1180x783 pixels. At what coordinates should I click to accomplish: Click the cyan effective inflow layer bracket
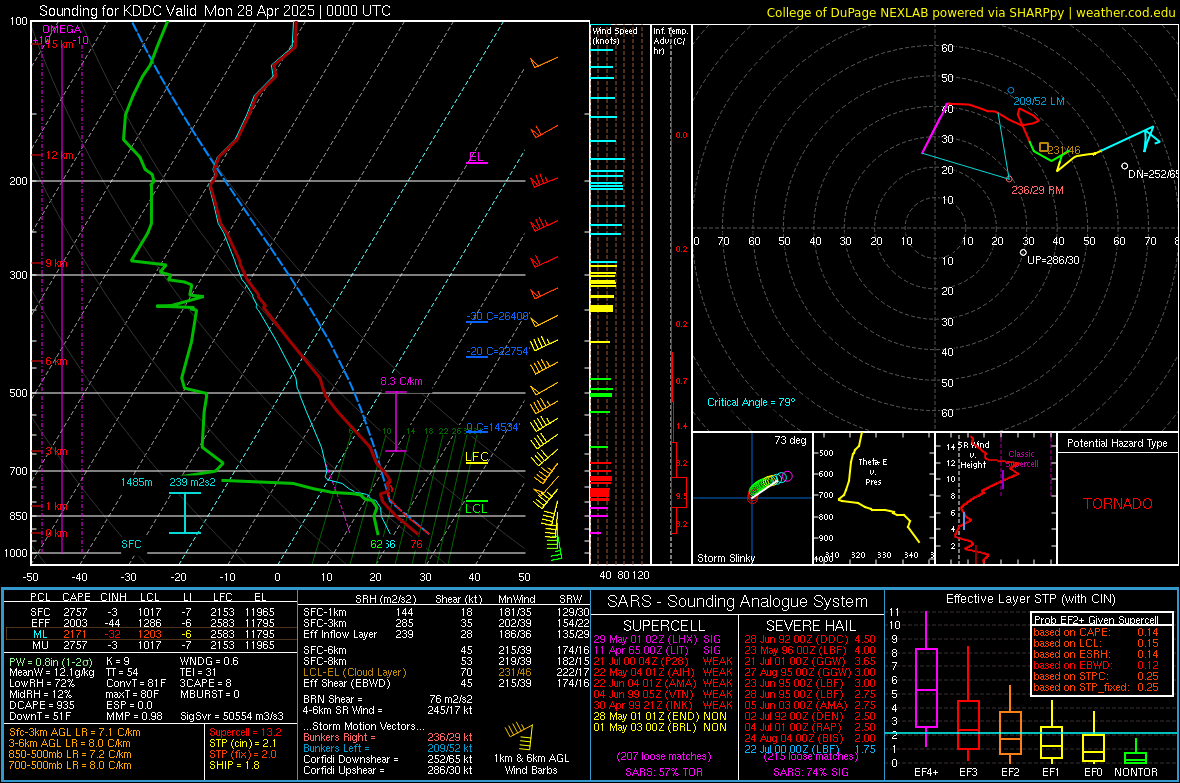(184, 513)
